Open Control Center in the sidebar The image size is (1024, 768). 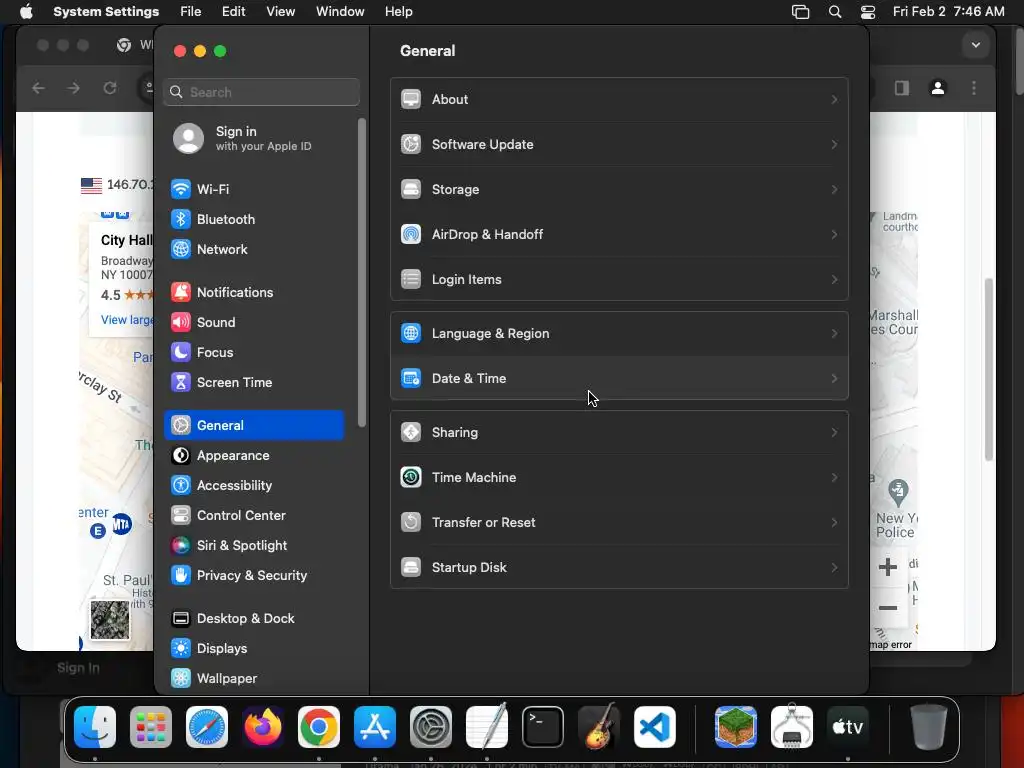click(x=254, y=516)
